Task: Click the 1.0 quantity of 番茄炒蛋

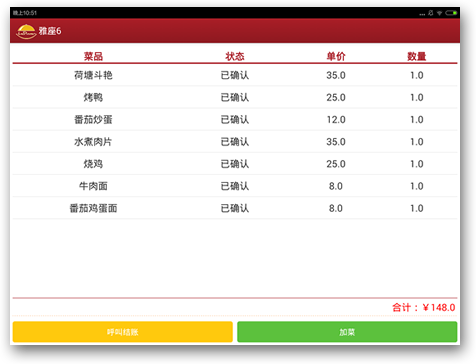Action: [417, 119]
